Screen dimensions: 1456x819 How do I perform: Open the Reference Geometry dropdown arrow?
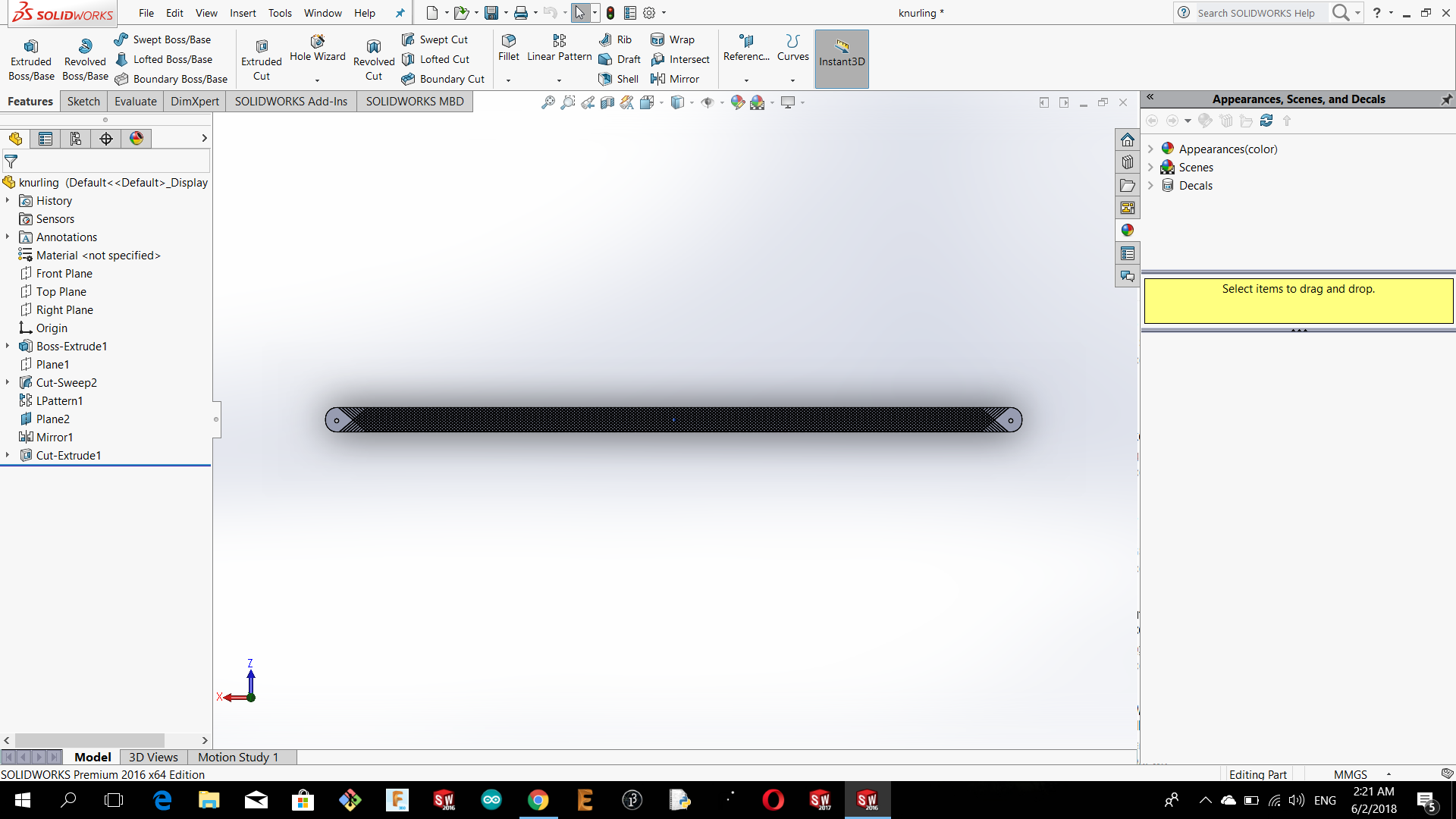(x=746, y=80)
